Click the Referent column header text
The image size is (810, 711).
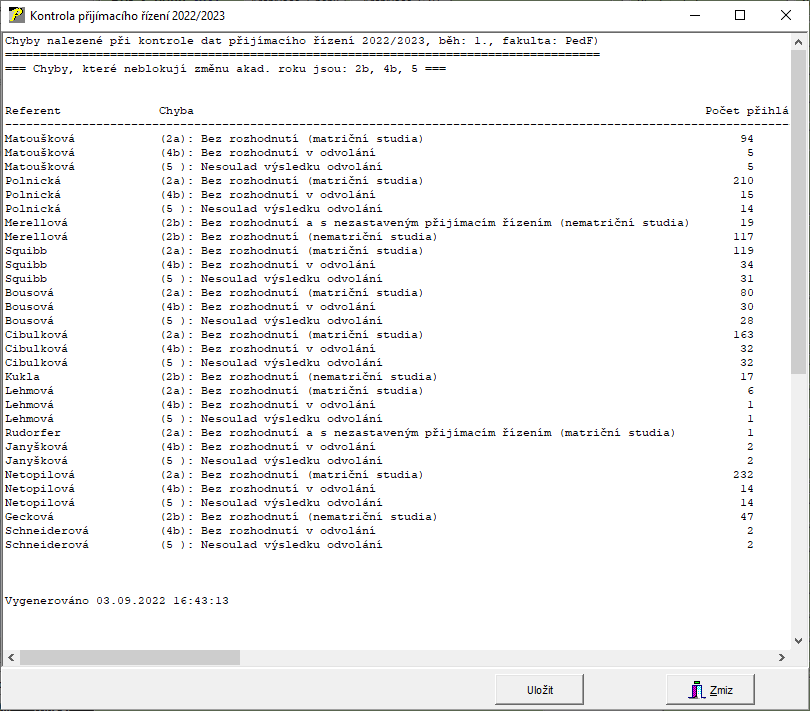click(x=33, y=110)
